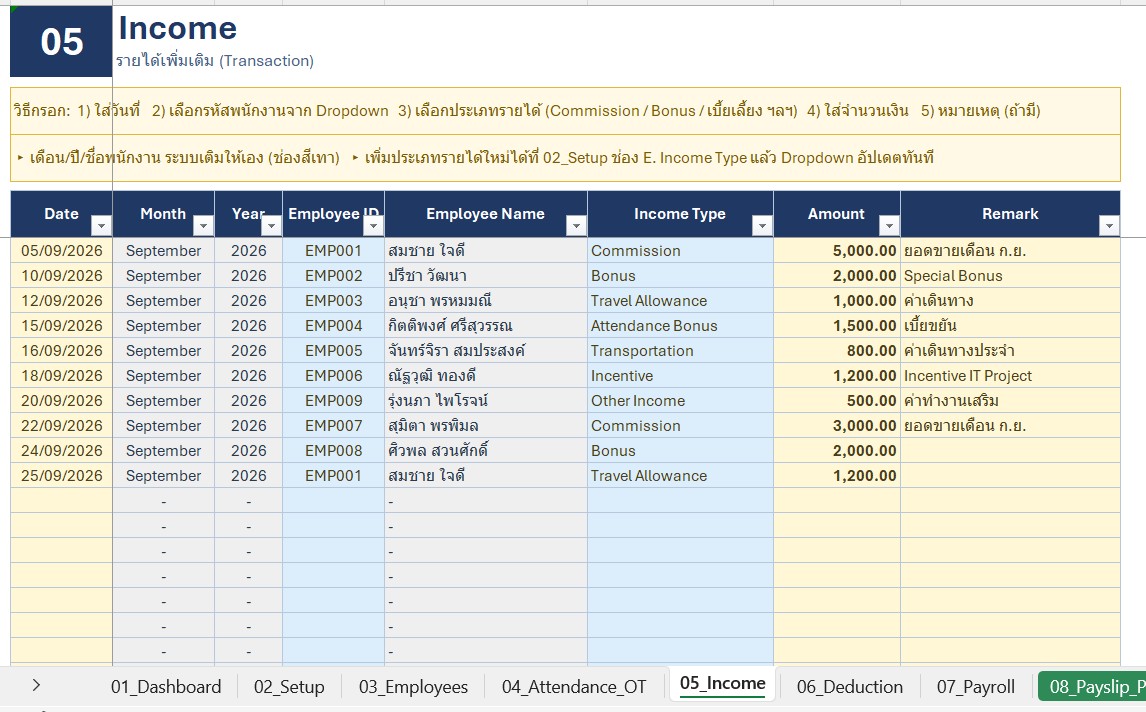Click Employee ID cell EMP006

333,376
